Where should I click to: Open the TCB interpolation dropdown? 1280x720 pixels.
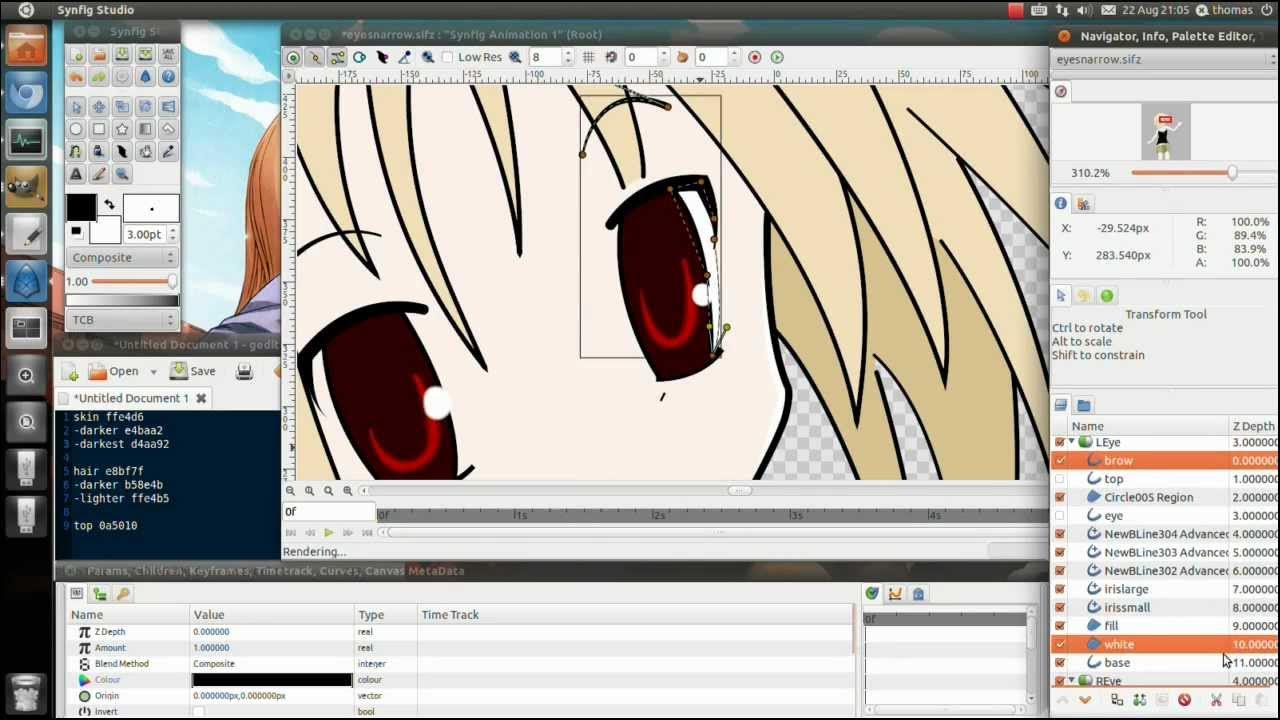[x=122, y=320]
